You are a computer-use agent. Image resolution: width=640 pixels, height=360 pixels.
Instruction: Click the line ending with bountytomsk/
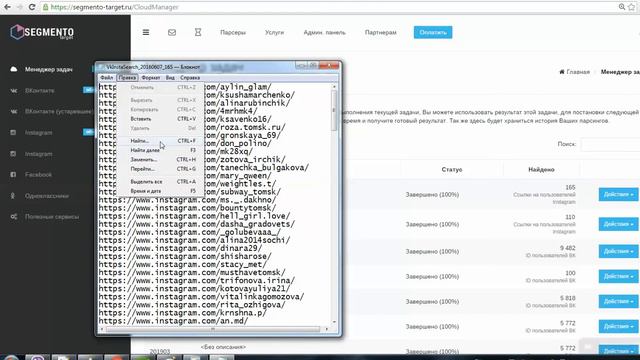tap(187, 208)
